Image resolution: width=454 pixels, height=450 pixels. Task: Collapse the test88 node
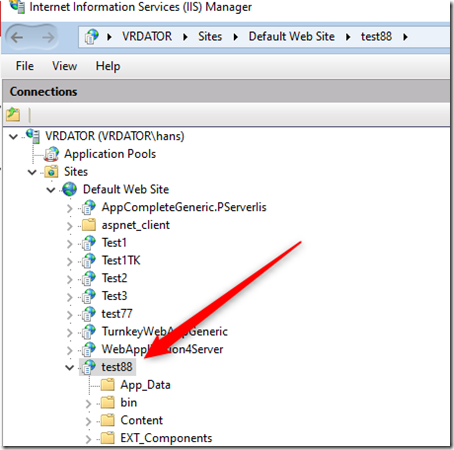[69, 368]
